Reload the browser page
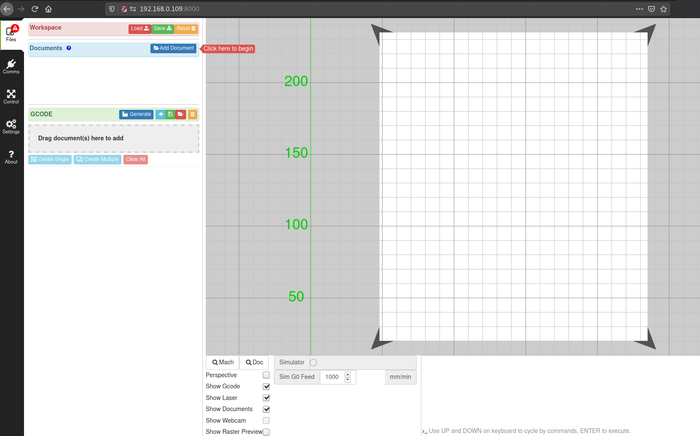Screen dimensions: 700x436 [34, 9]
